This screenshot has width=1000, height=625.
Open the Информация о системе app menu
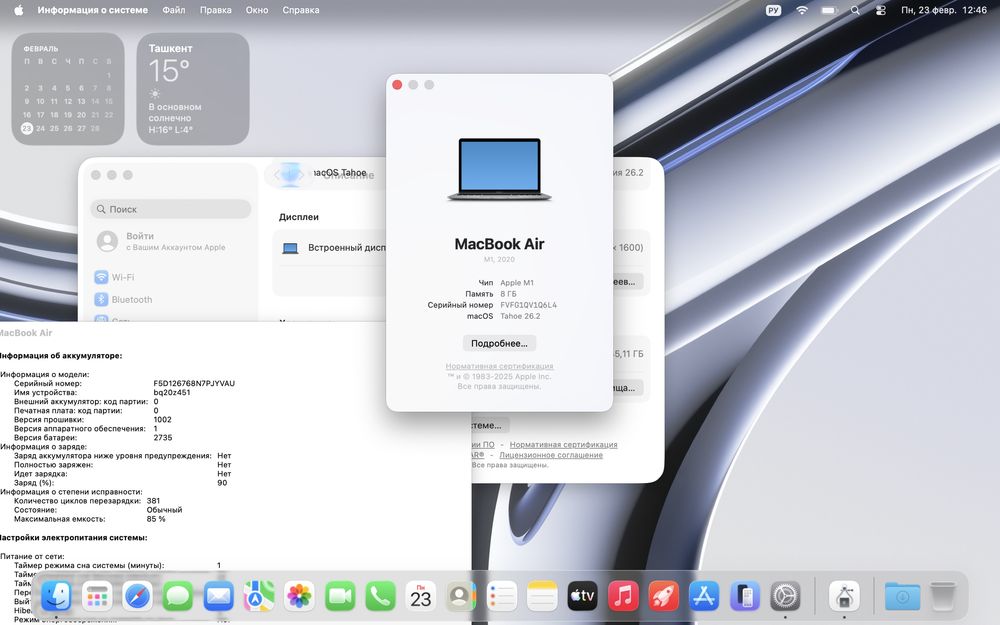coord(92,10)
